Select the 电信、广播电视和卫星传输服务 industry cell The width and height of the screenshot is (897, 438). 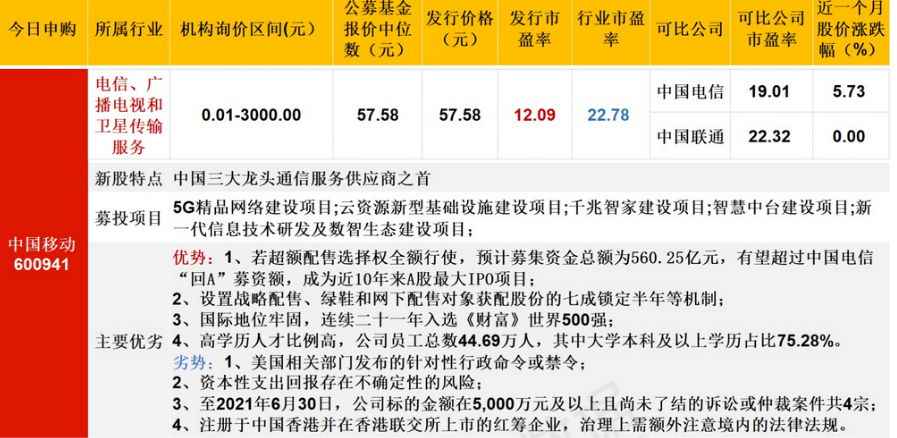click(x=128, y=116)
